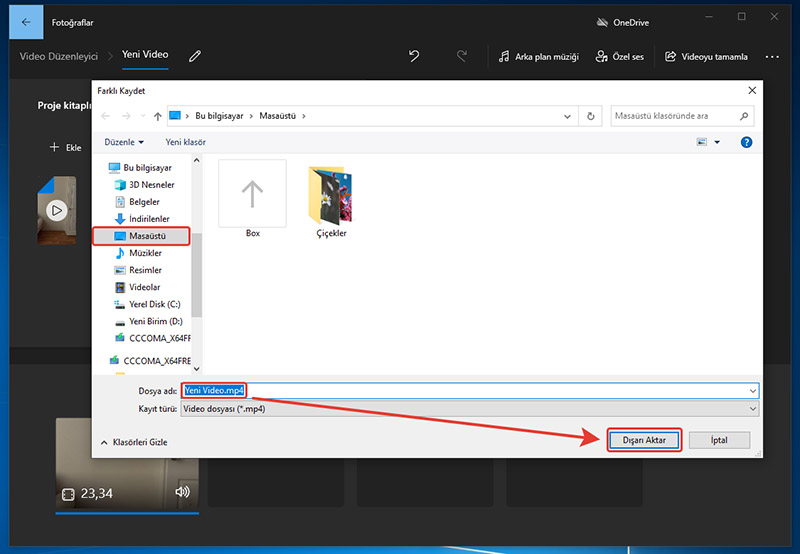
Task: Open the view options dropdown arrow
Action: (717, 143)
